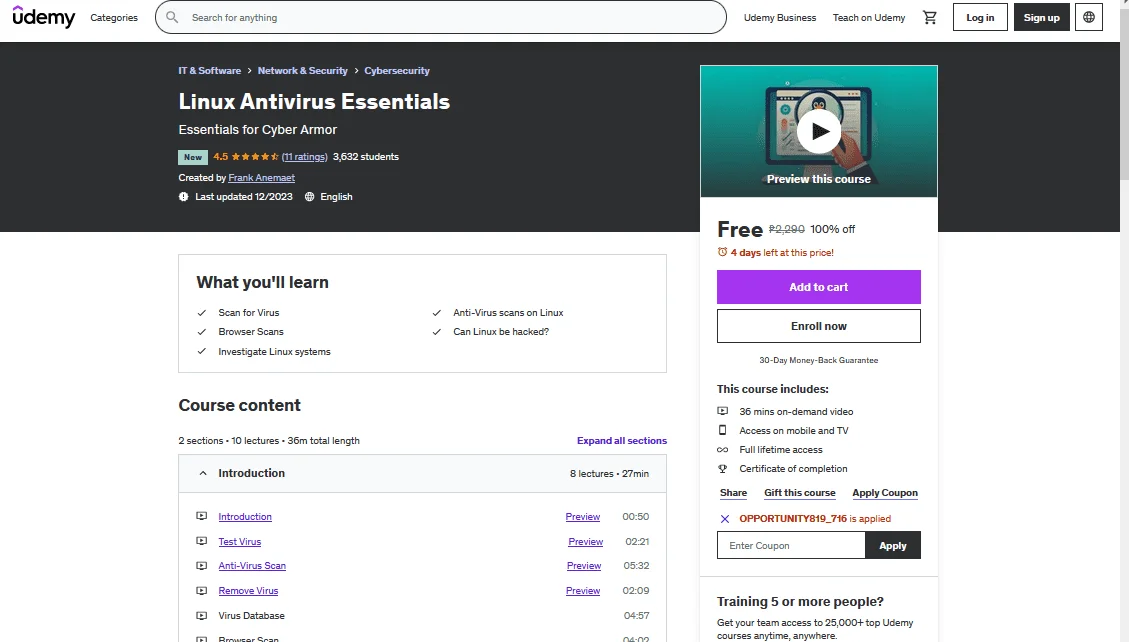The width and height of the screenshot is (1129, 642).
Task: Click video icon beside Remove Virus lecture
Action: coord(202,591)
